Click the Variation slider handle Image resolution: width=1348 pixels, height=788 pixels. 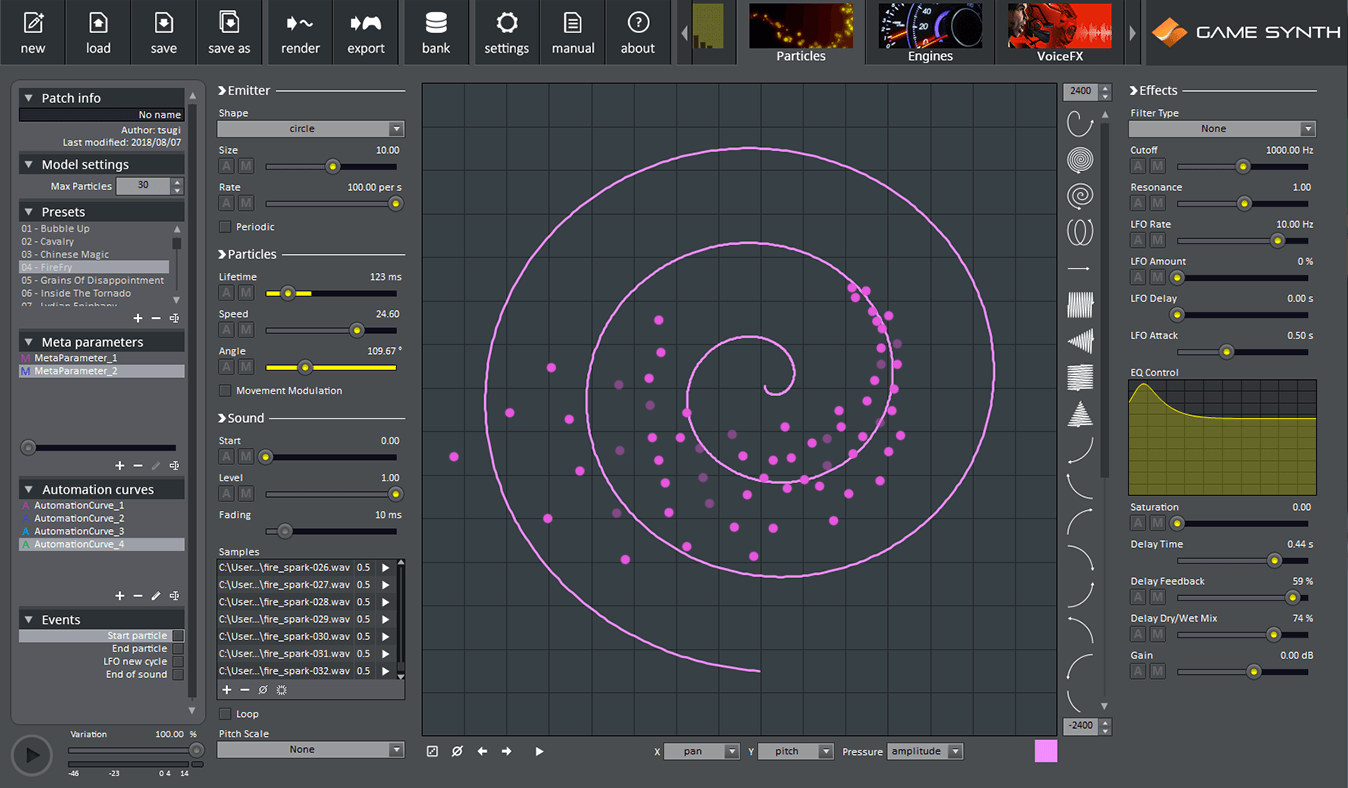click(x=196, y=750)
